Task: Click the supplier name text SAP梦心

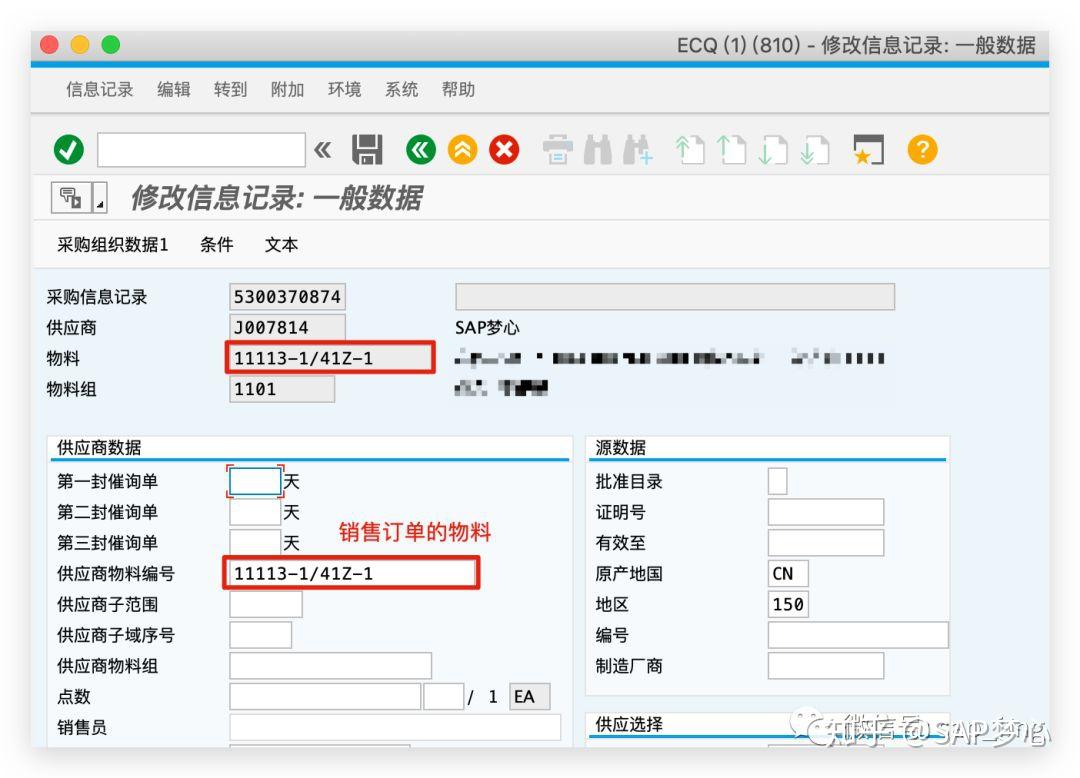Action: (x=487, y=328)
